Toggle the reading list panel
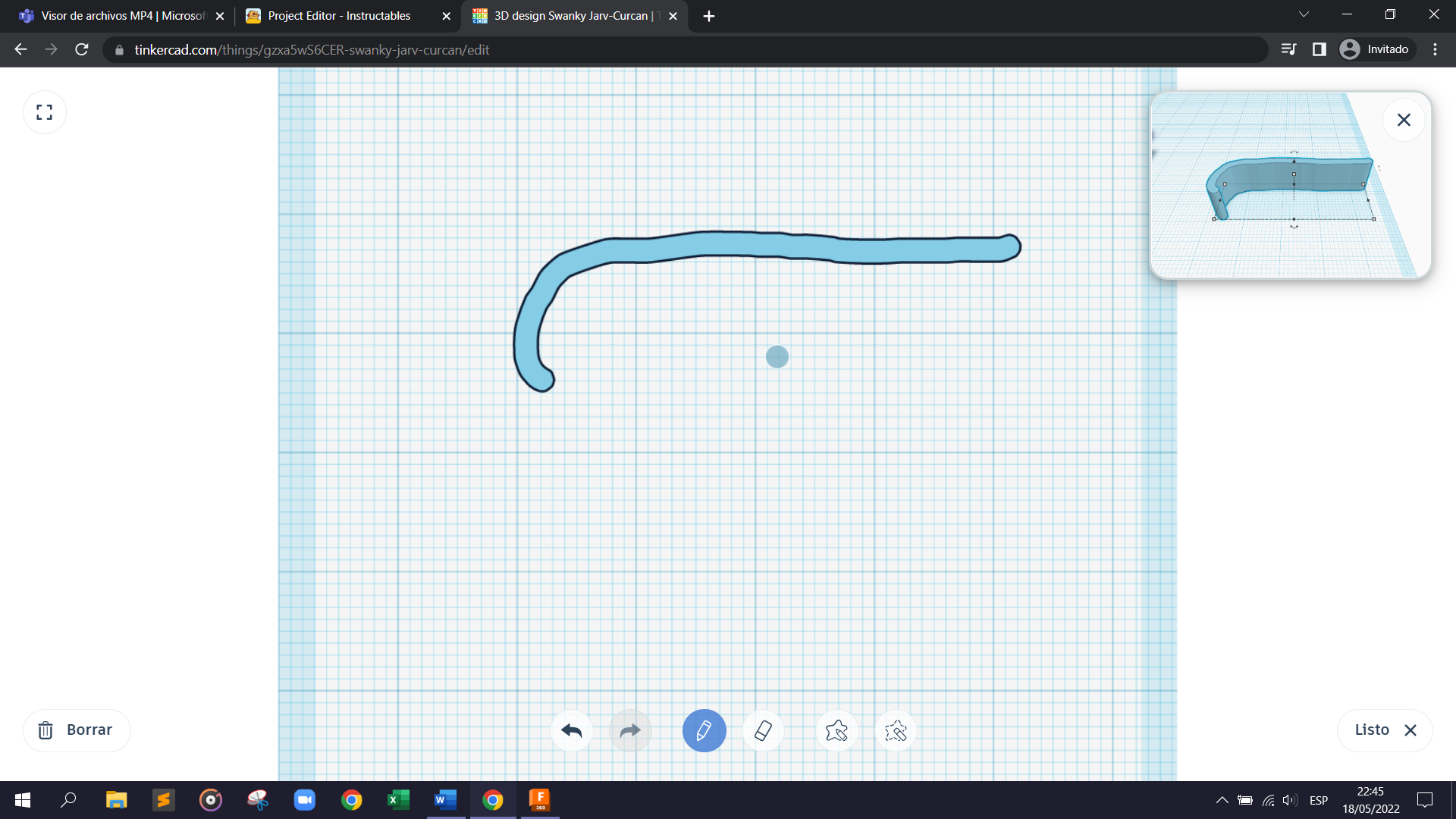1456x819 pixels. point(1288,49)
